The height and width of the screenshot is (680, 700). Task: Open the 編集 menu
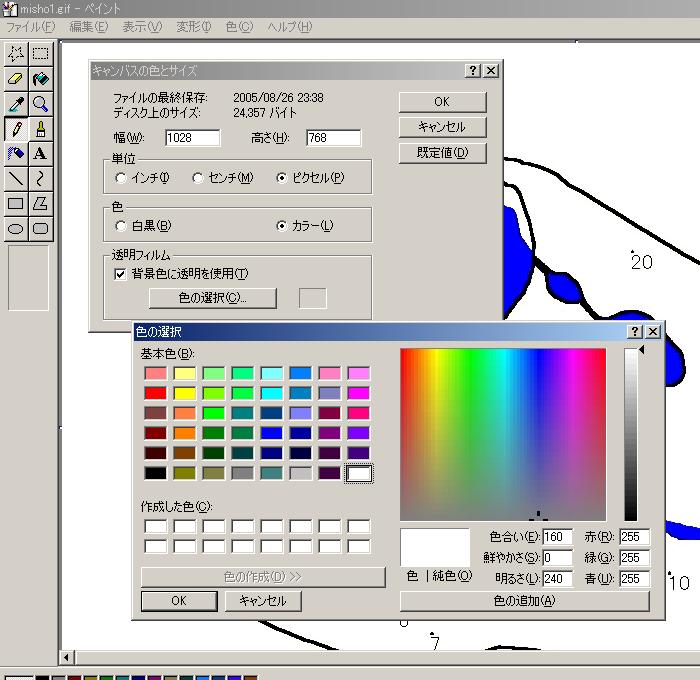[x=88, y=27]
